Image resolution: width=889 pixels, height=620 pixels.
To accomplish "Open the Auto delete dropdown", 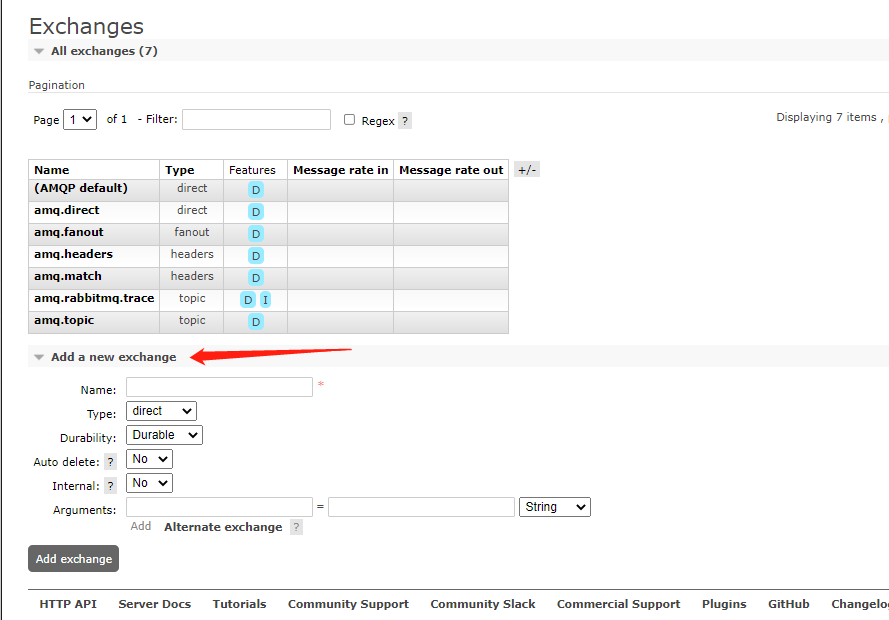I will coord(149,459).
